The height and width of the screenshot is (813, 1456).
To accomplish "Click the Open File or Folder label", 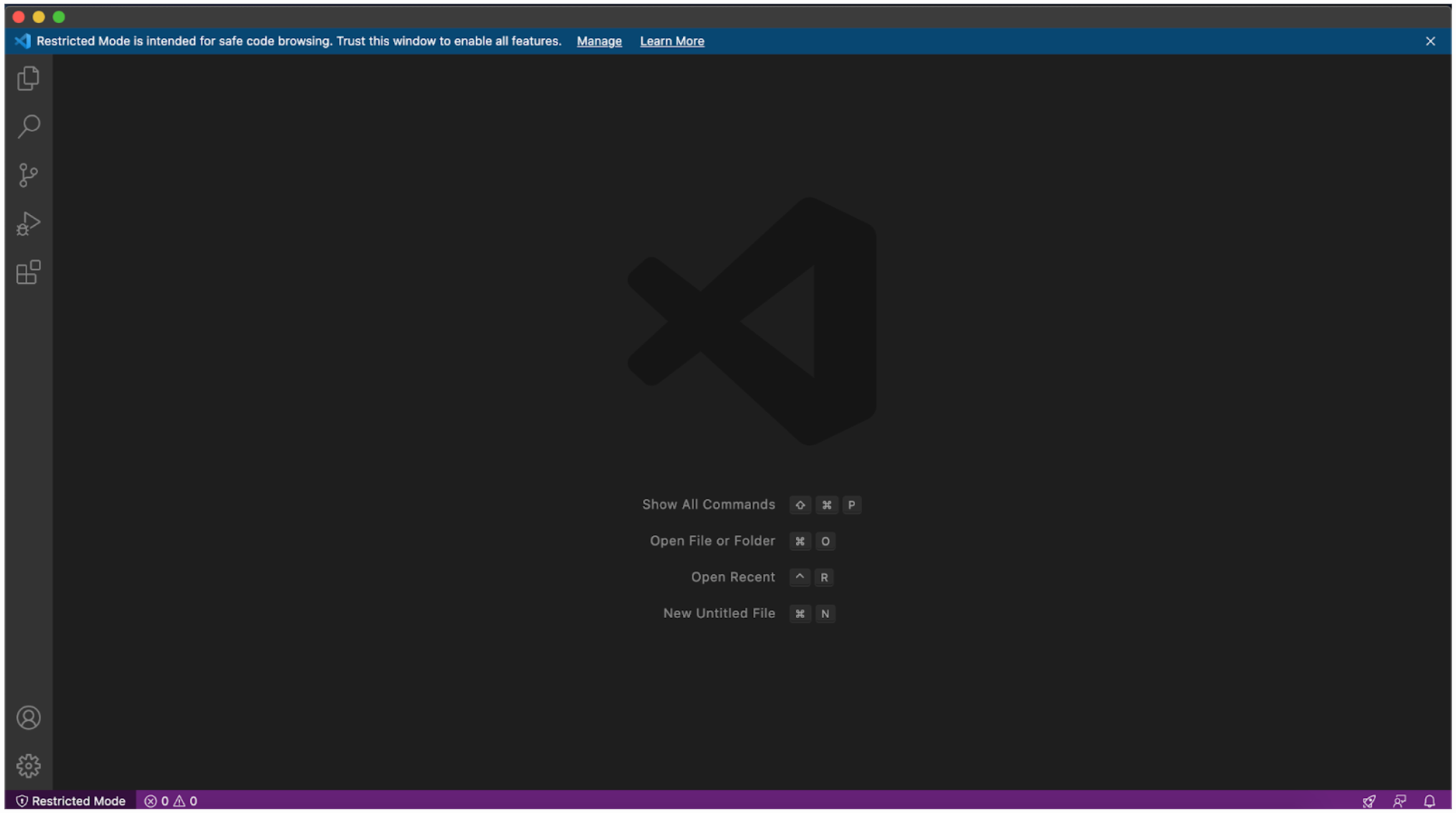I will (712, 541).
